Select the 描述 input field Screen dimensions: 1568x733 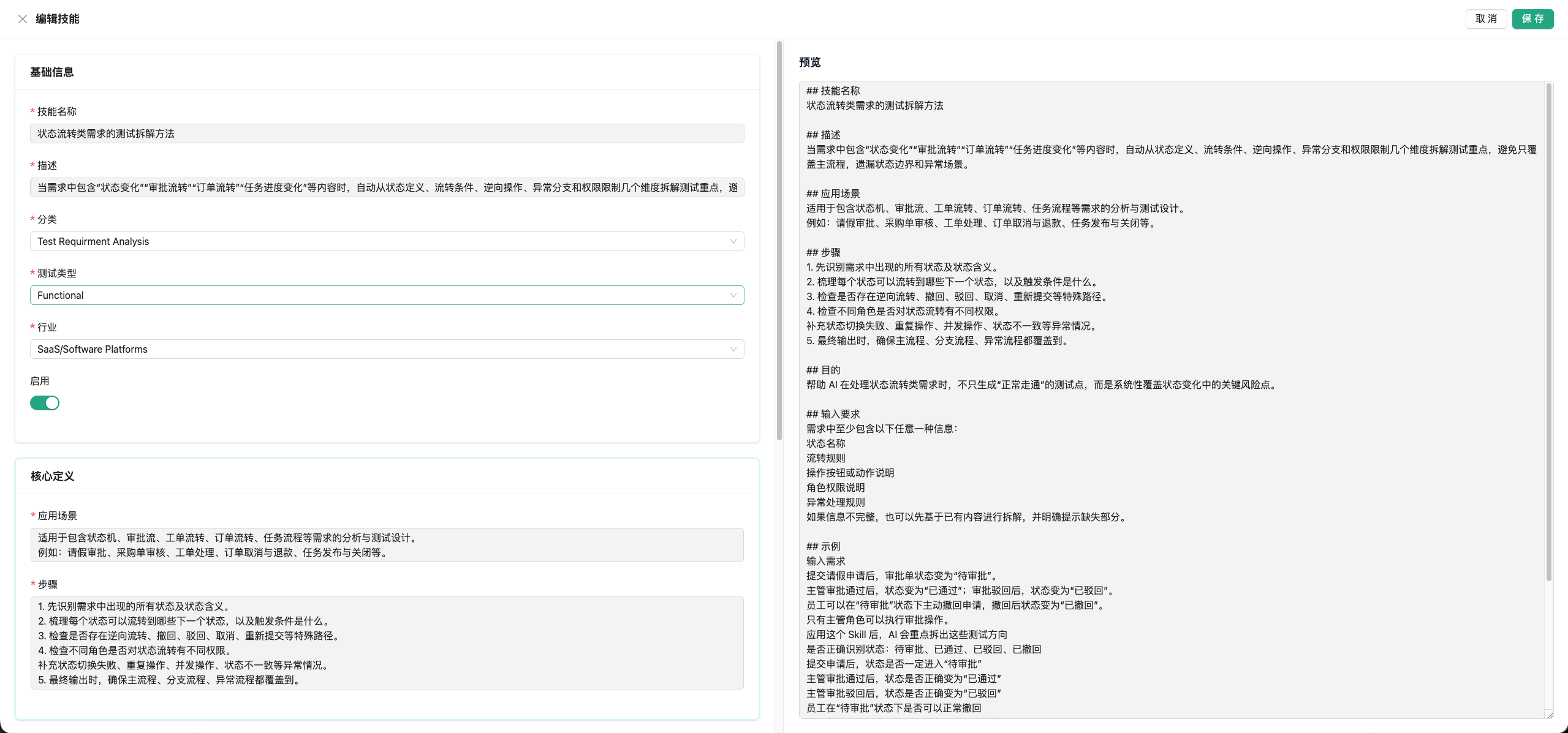[x=386, y=187]
